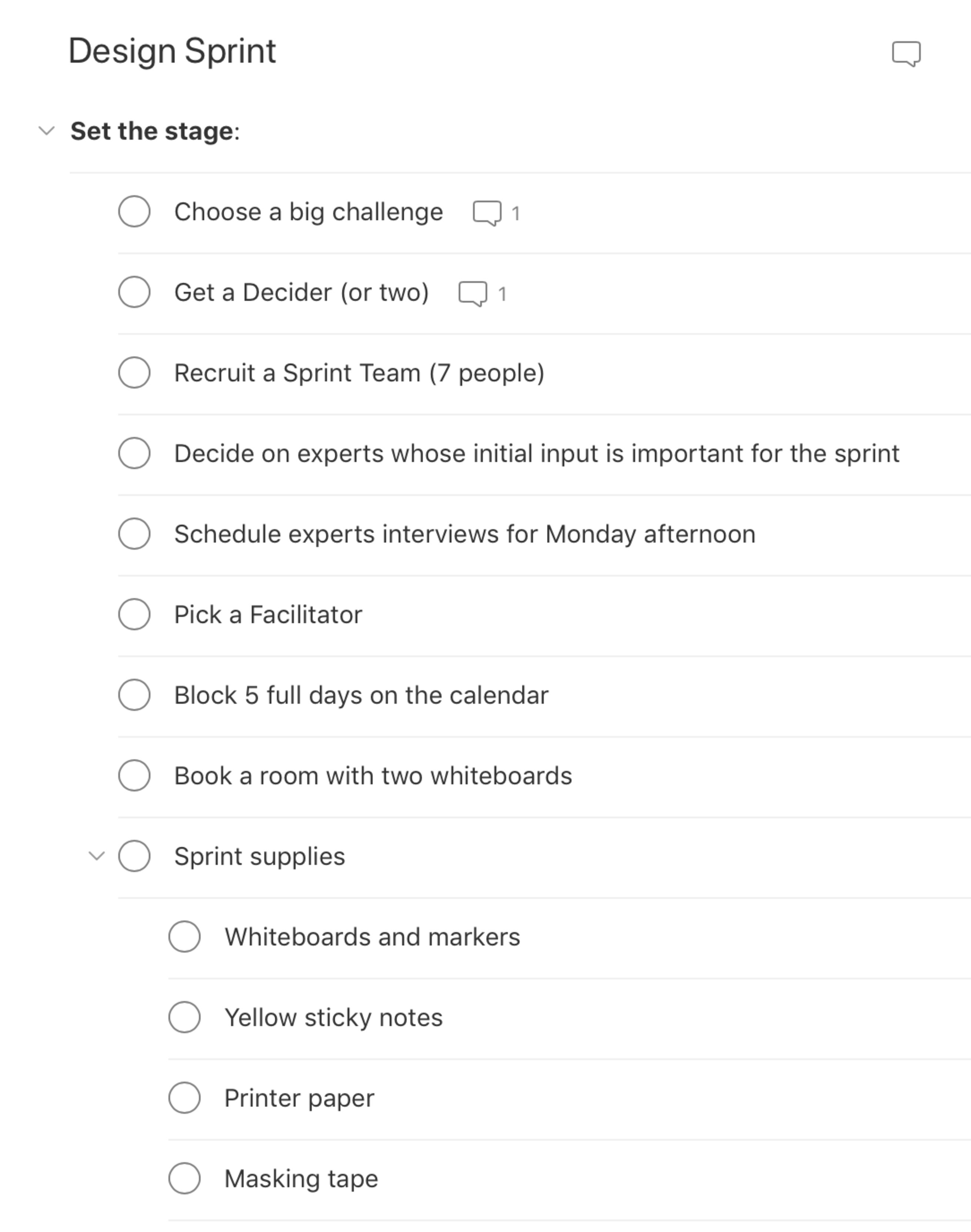971x1232 pixels.
Task: Click the Book a room with two whiteboards task
Action: (x=372, y=776)
